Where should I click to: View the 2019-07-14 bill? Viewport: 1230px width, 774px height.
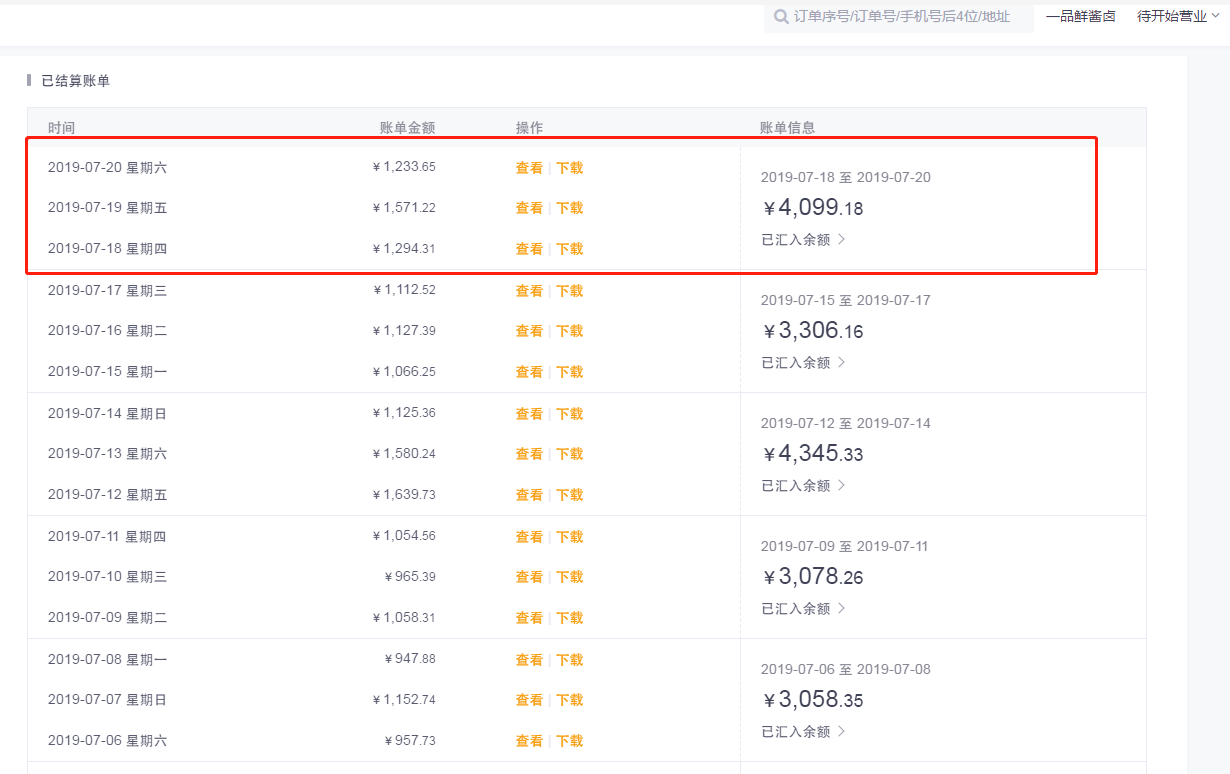[x=529, y=414]
